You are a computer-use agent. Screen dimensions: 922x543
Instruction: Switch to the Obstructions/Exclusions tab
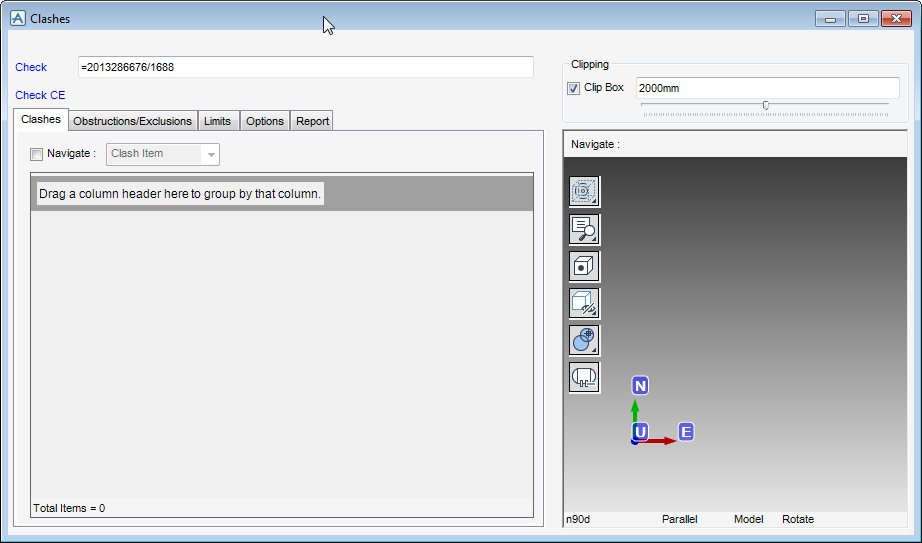132,121
